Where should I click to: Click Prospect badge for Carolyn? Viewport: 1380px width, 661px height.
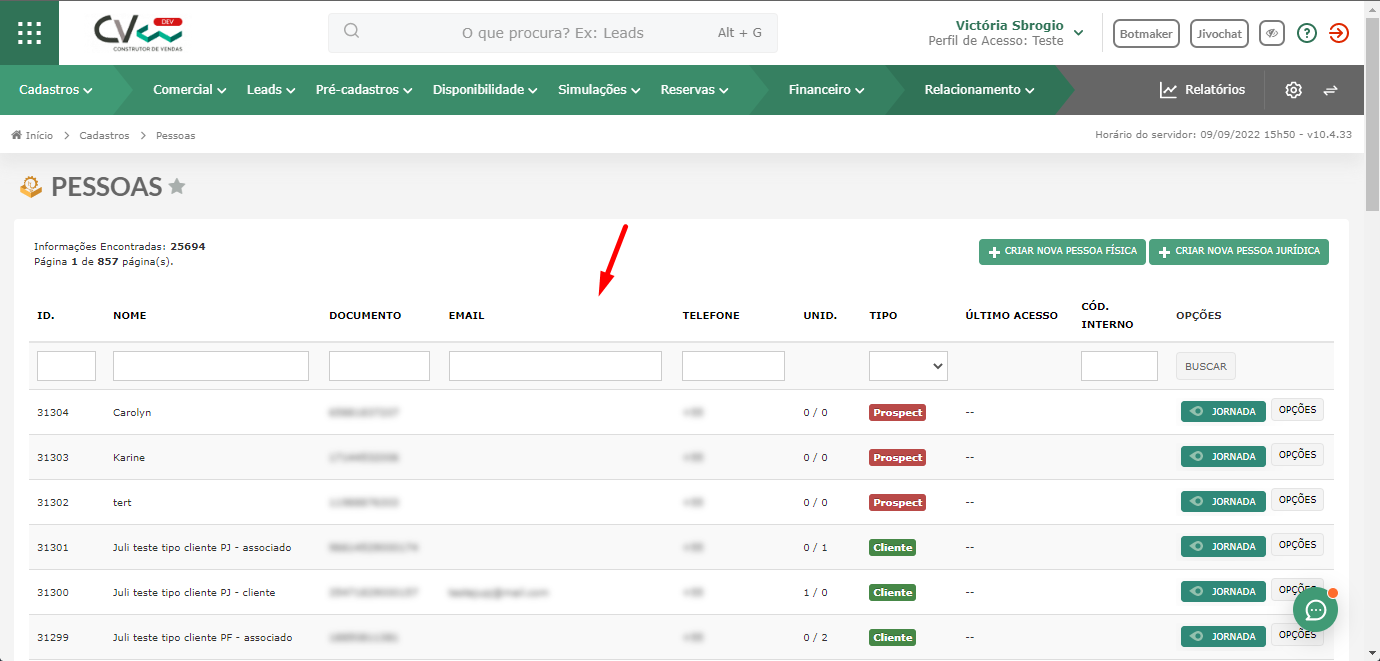897,412
